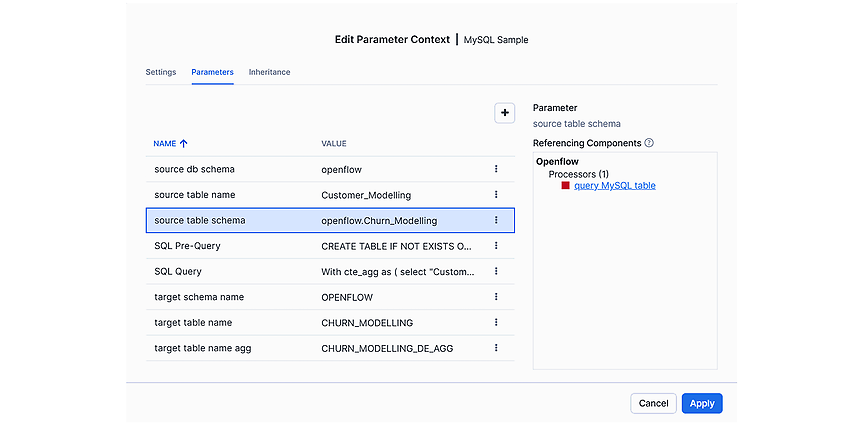The image size is (850, 425).
Task: Add a new parameter with plus button
Action: tap(505, 113)
